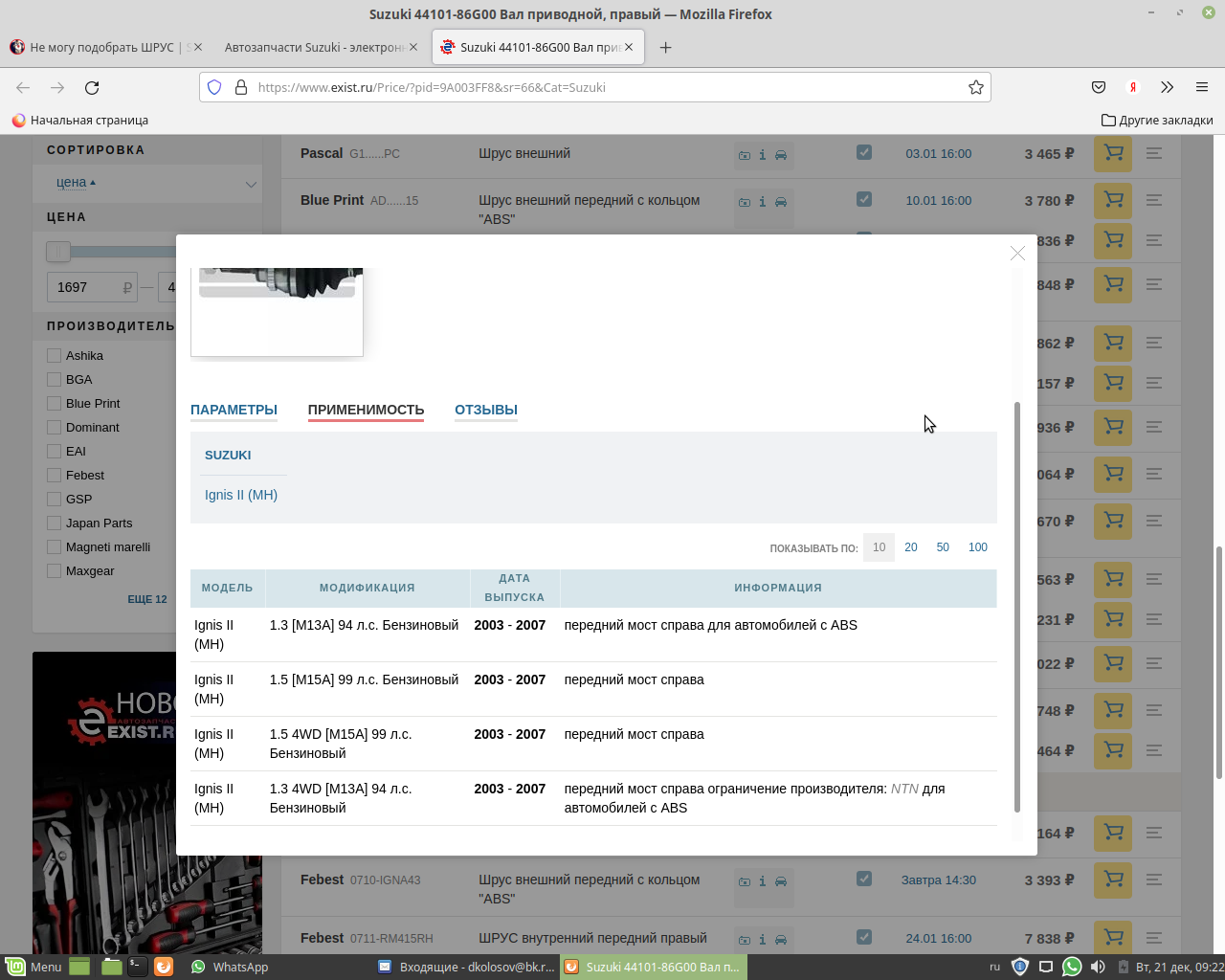View site security info via padlock

(x=240, y=87)
